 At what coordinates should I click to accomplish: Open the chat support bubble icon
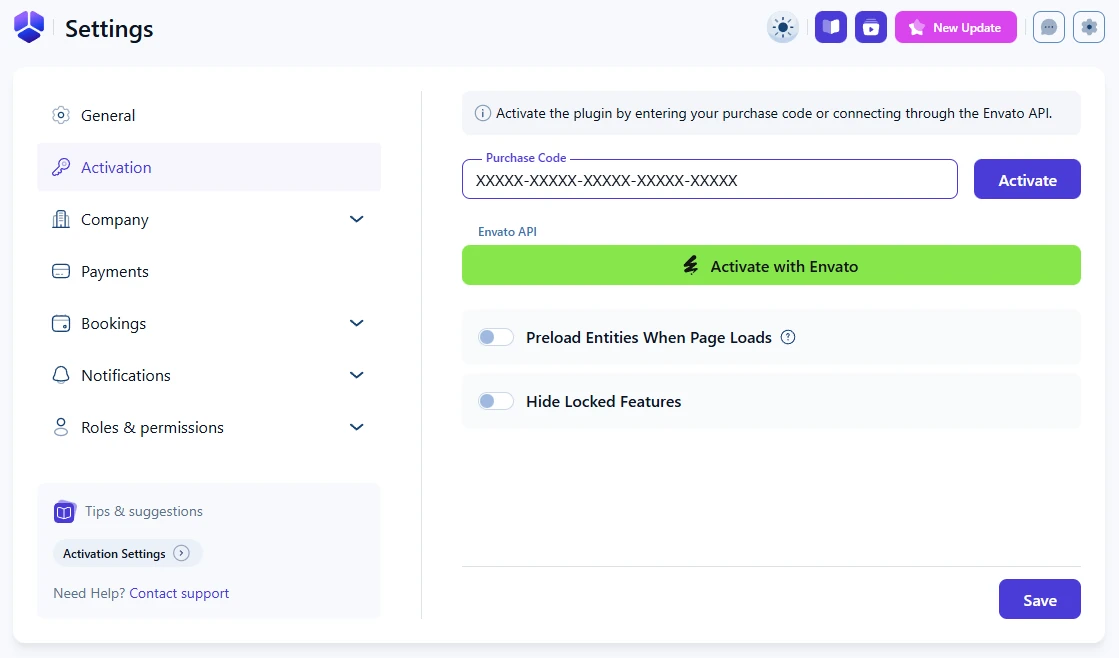(1048, 28)
